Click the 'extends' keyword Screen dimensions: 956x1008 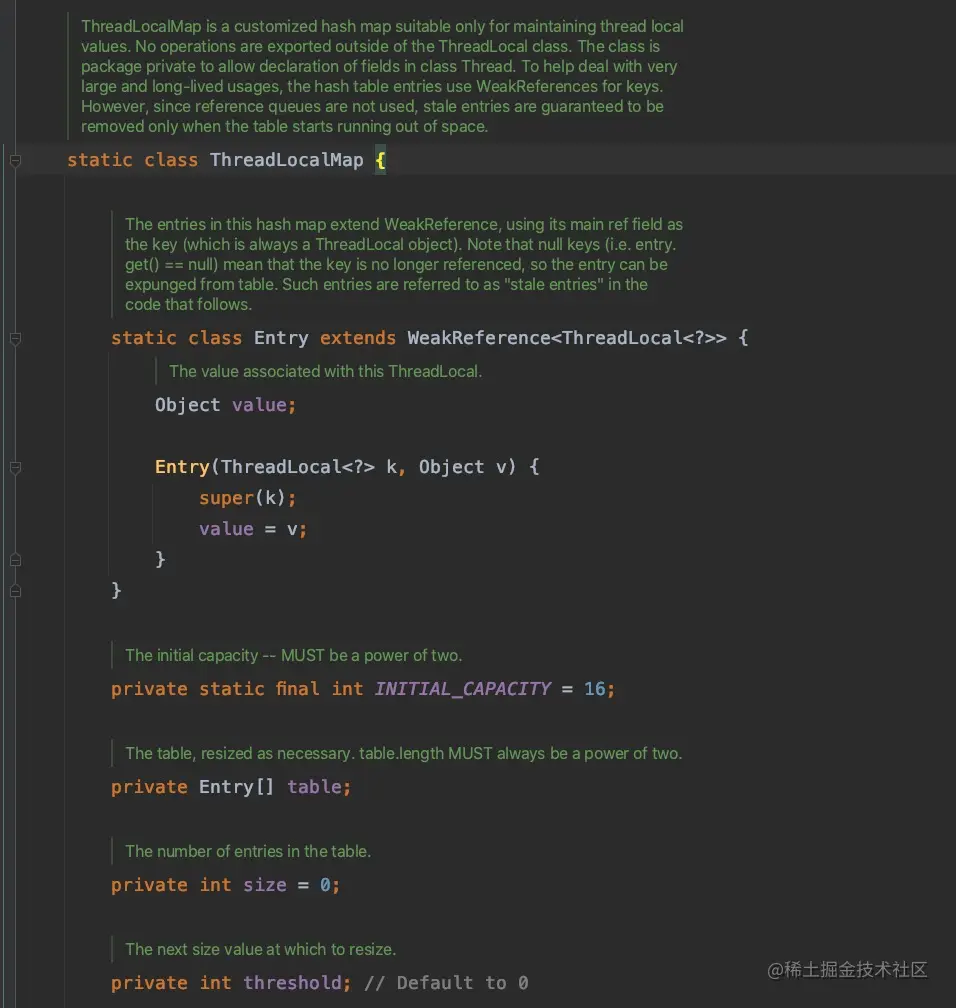[357, 338]
